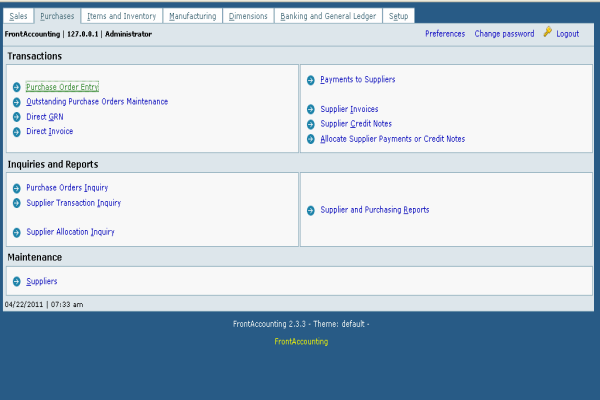600x400 pixels.
Task: Click arrow icon beside Supplier Allocation Inquiry
Action: tap(16, 232)
